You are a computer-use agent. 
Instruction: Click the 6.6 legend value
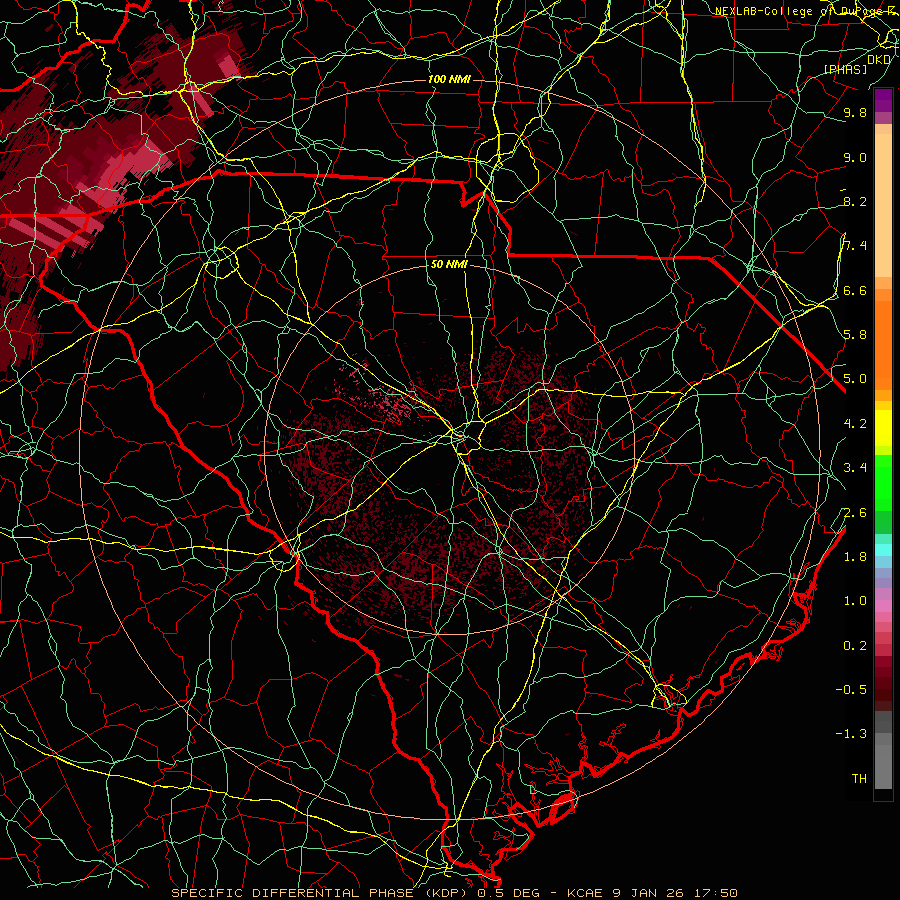[x=855, y=290]
